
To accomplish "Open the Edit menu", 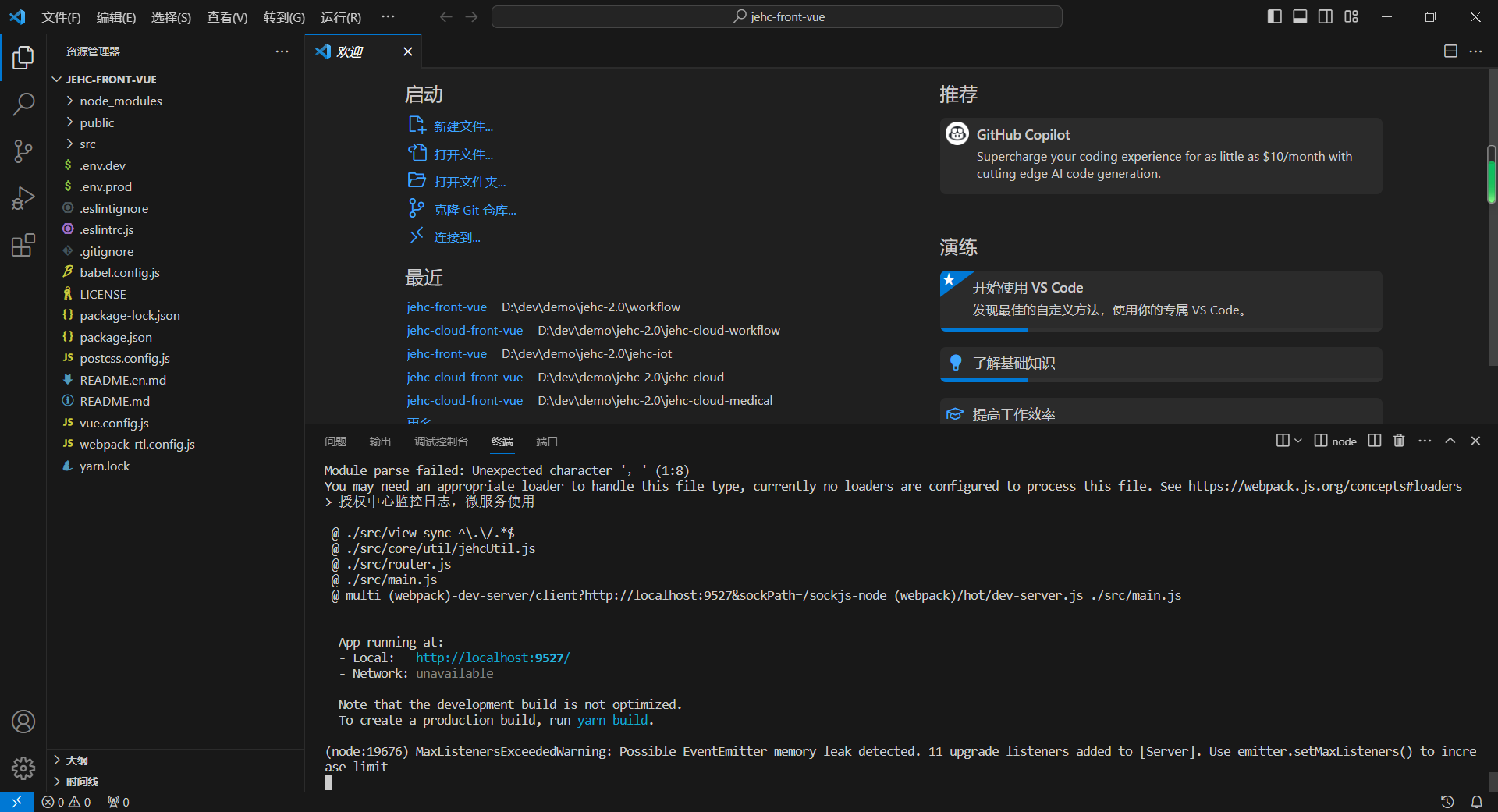I will [x=116, y=17].
